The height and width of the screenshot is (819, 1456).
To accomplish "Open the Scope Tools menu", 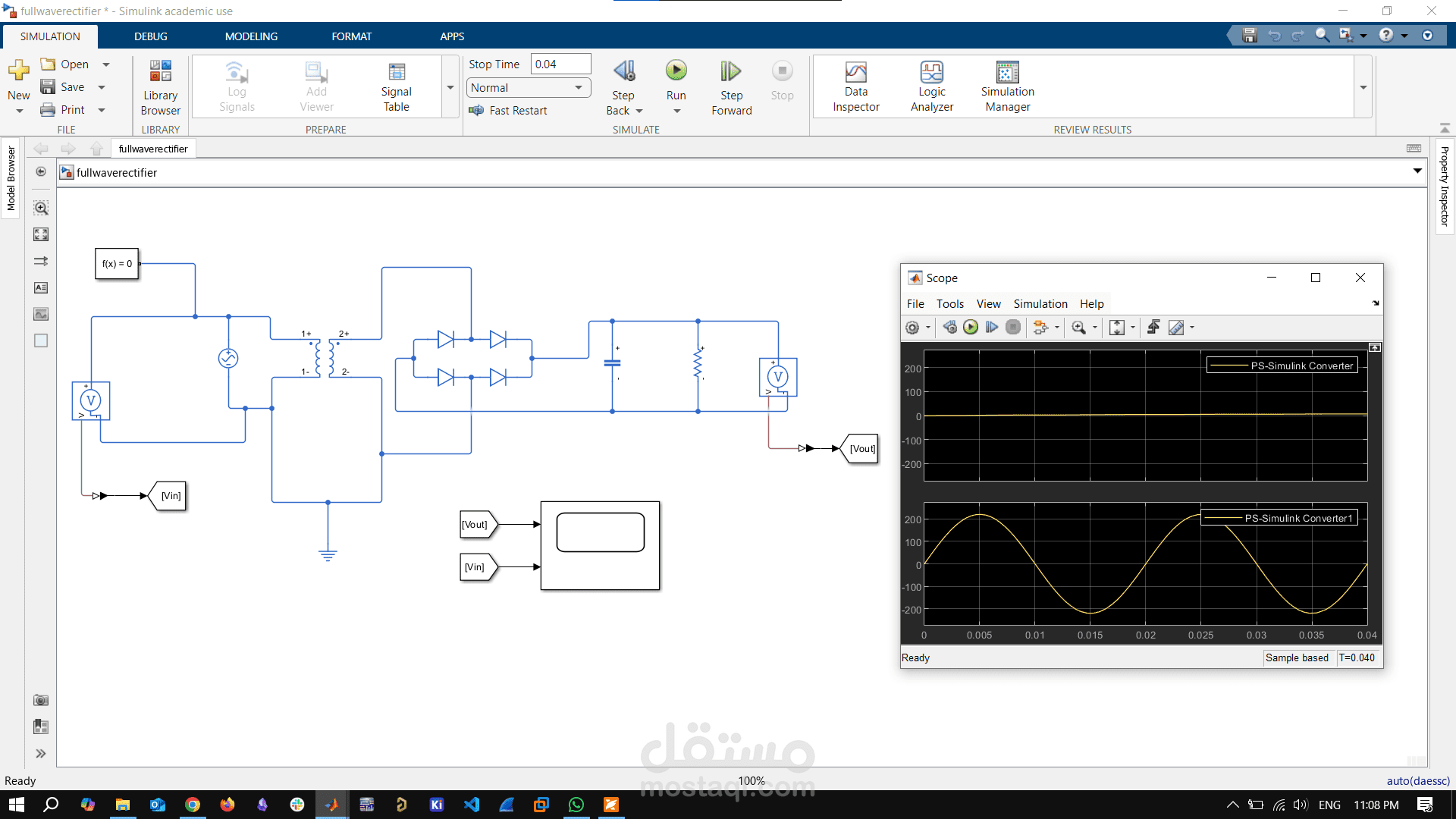I will [949, 304].
